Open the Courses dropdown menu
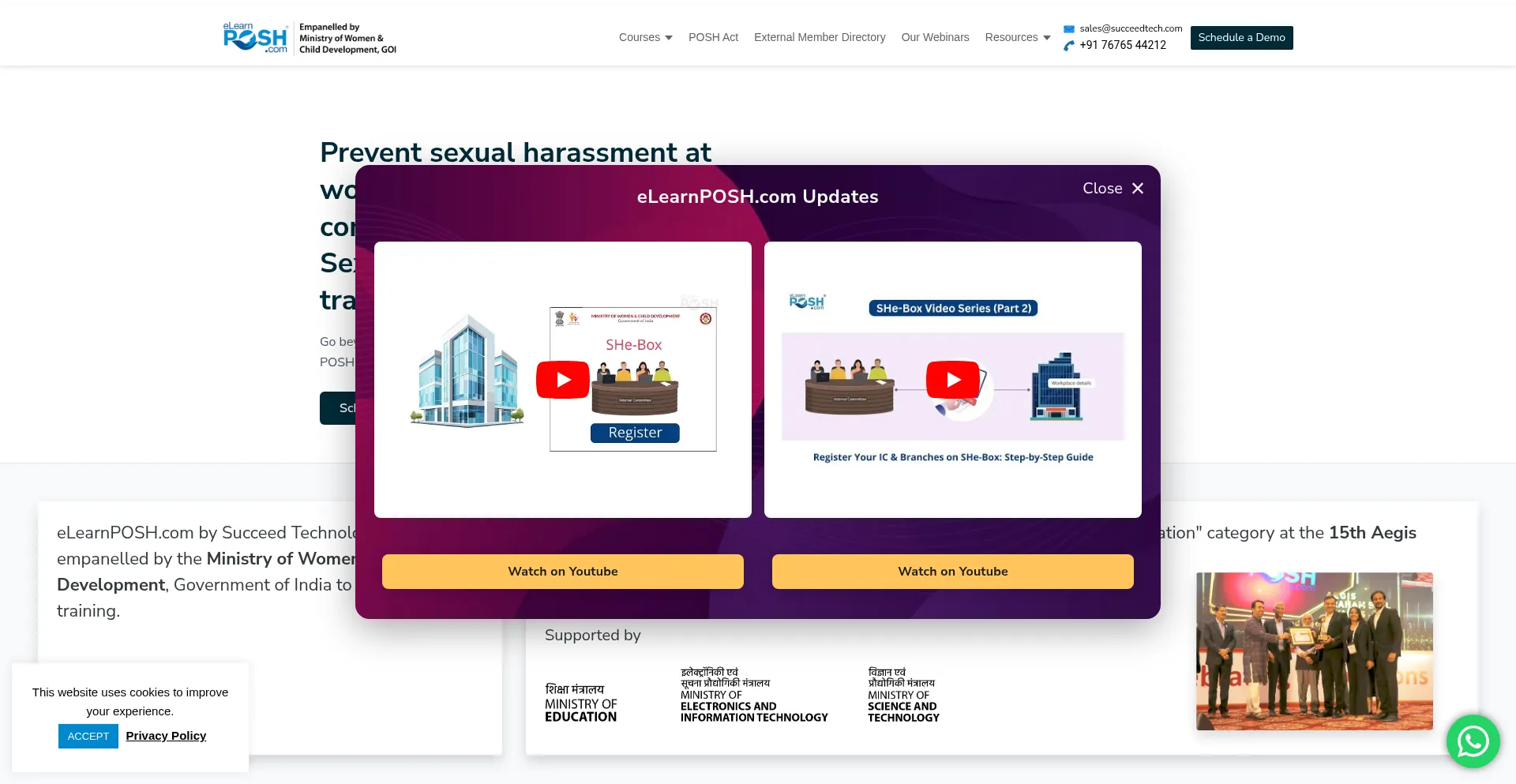The image size is (1516, 784). [645, 37]
